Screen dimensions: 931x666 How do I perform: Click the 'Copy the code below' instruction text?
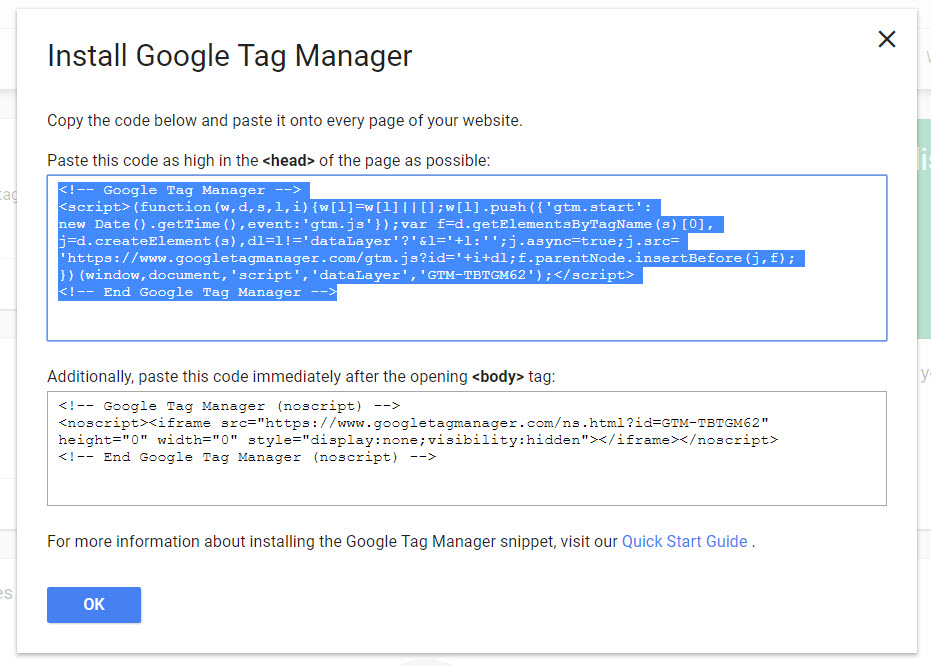pyautogui.click(x=284, y=121)
